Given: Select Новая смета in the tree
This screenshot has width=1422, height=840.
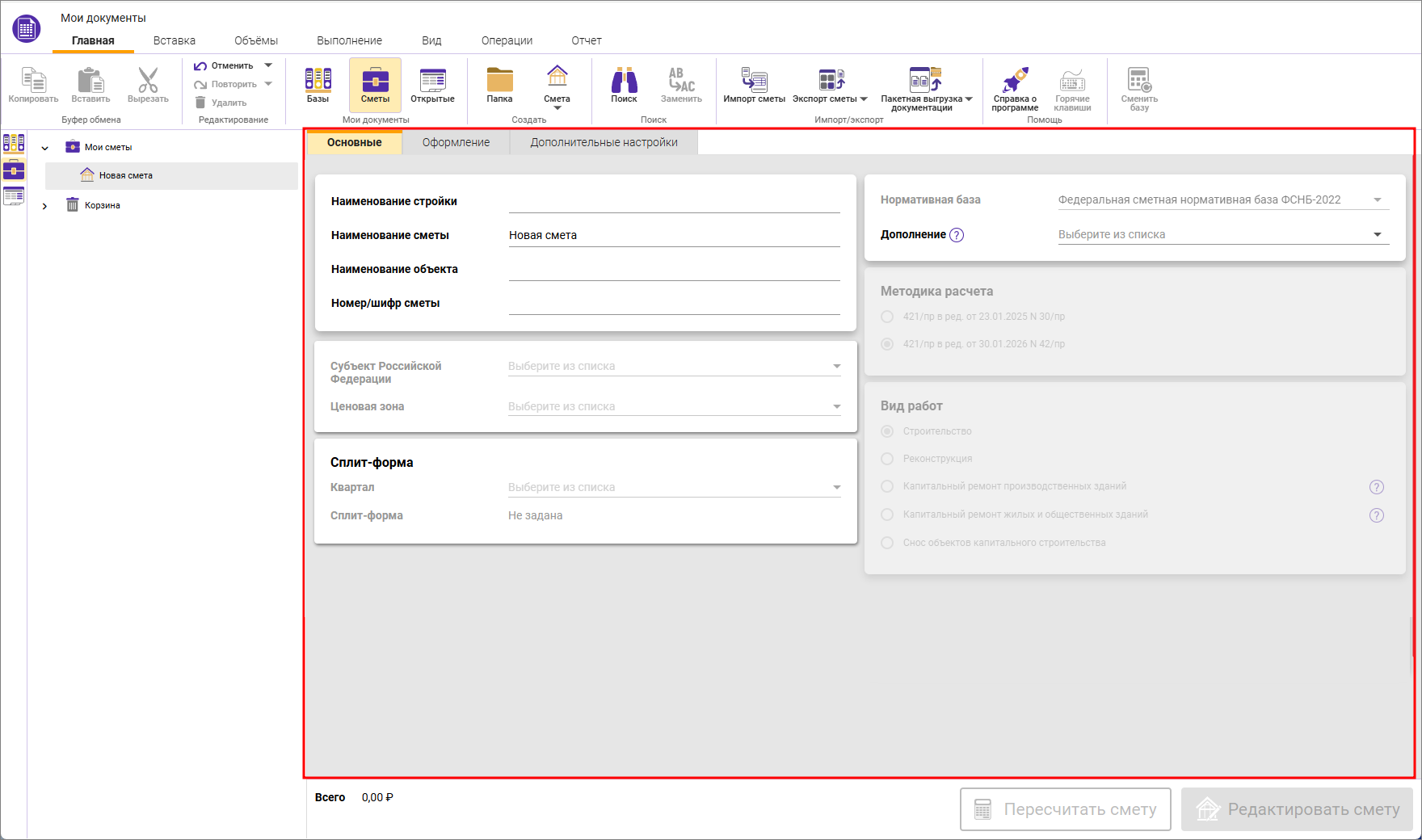Looking at the screenshot, I should point(171,175).
